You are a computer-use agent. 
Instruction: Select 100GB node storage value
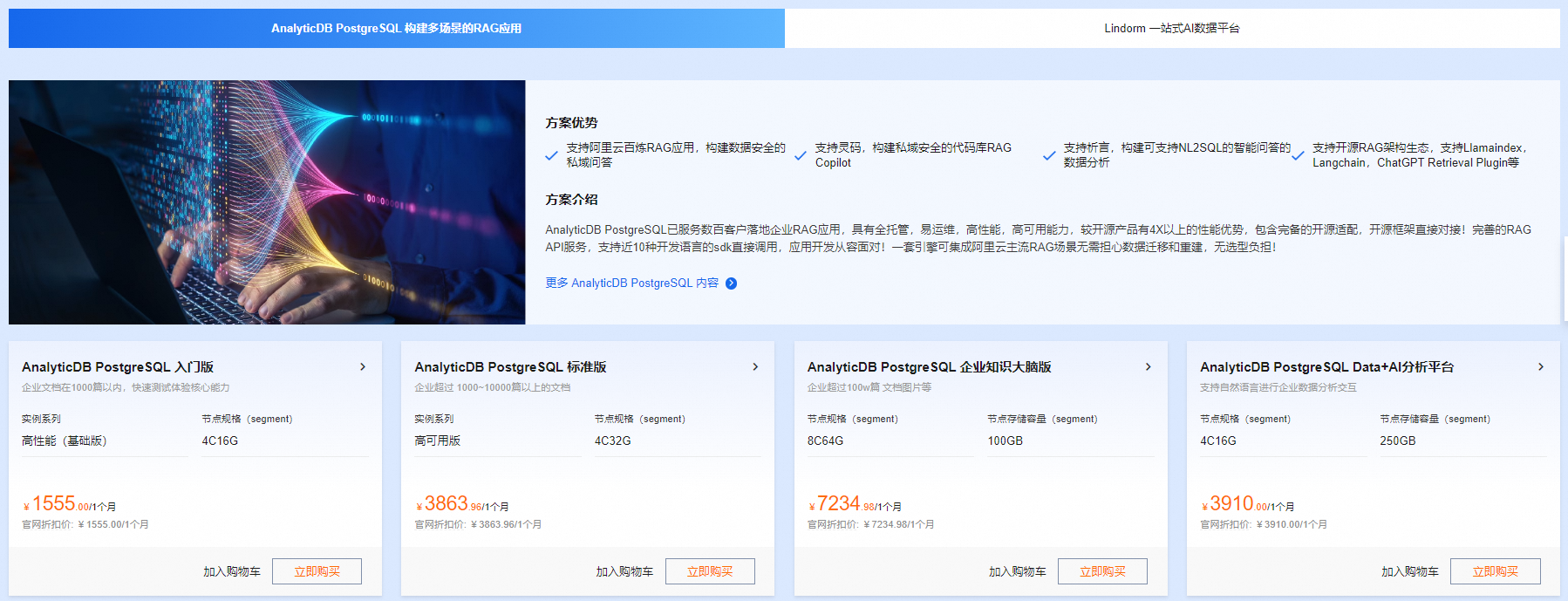1006,441
